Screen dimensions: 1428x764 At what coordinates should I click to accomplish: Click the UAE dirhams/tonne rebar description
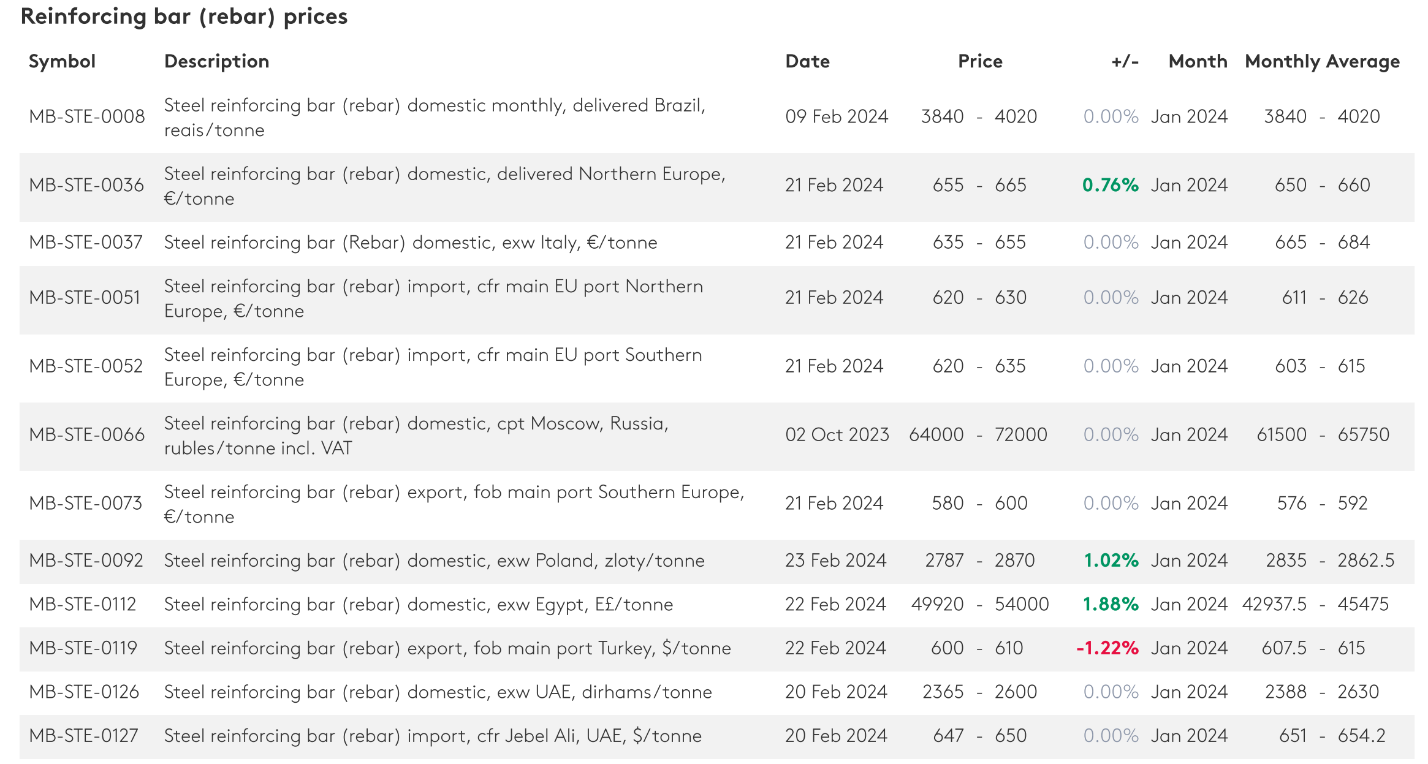[437, 692]
